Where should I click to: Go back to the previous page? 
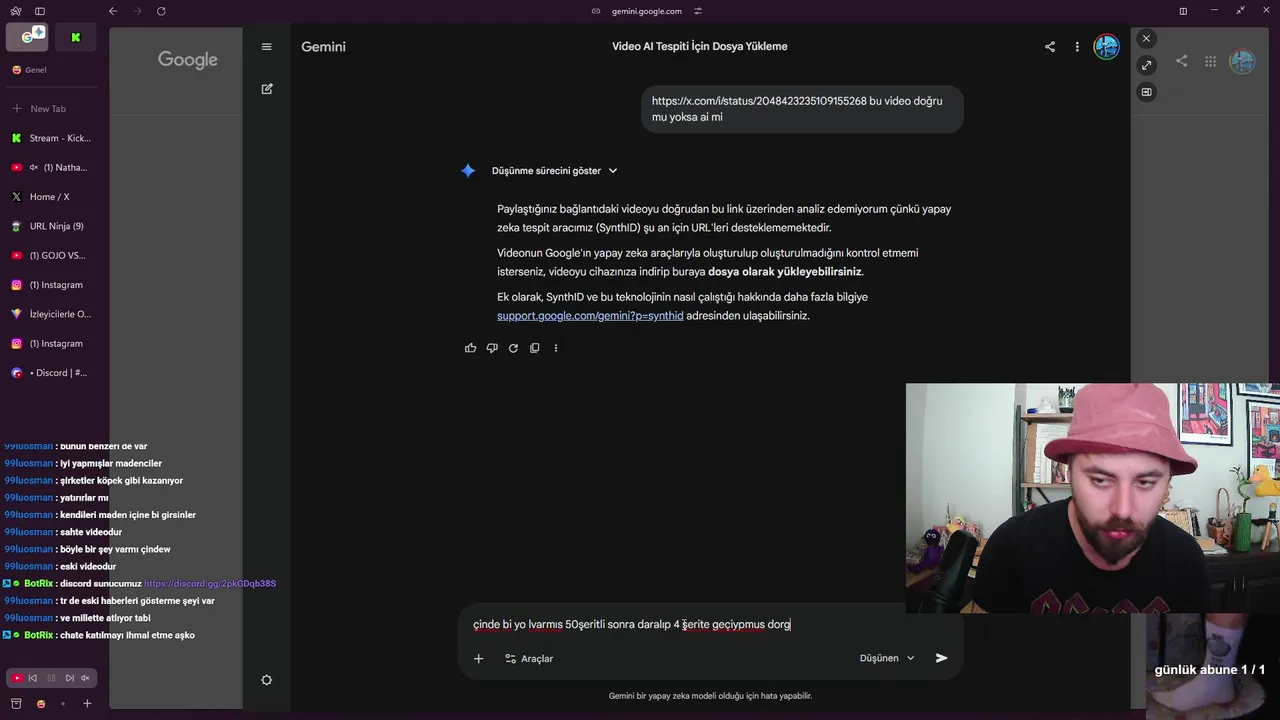(x=113, y=11)
